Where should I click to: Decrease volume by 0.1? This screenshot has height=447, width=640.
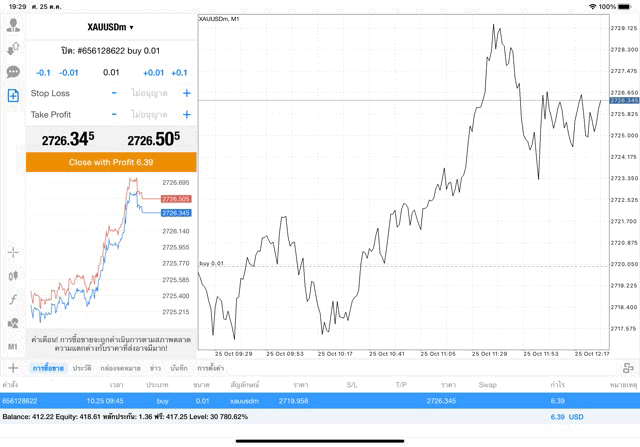pos(43,72)
